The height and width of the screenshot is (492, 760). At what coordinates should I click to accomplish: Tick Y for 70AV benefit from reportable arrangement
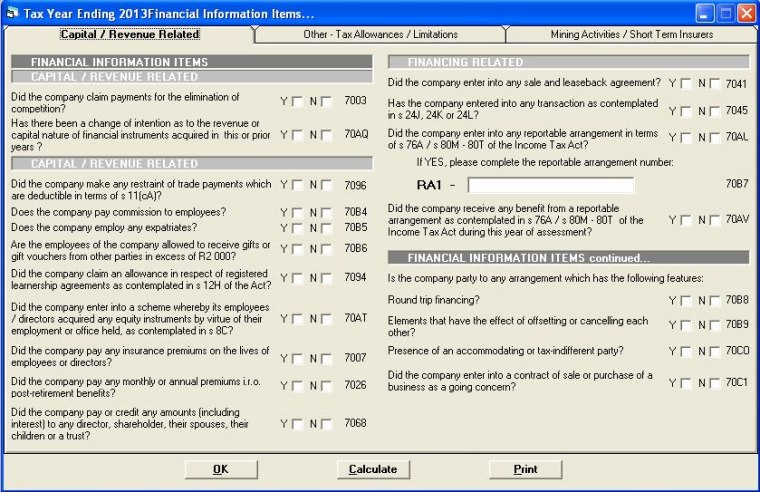[x=686, y=221]
